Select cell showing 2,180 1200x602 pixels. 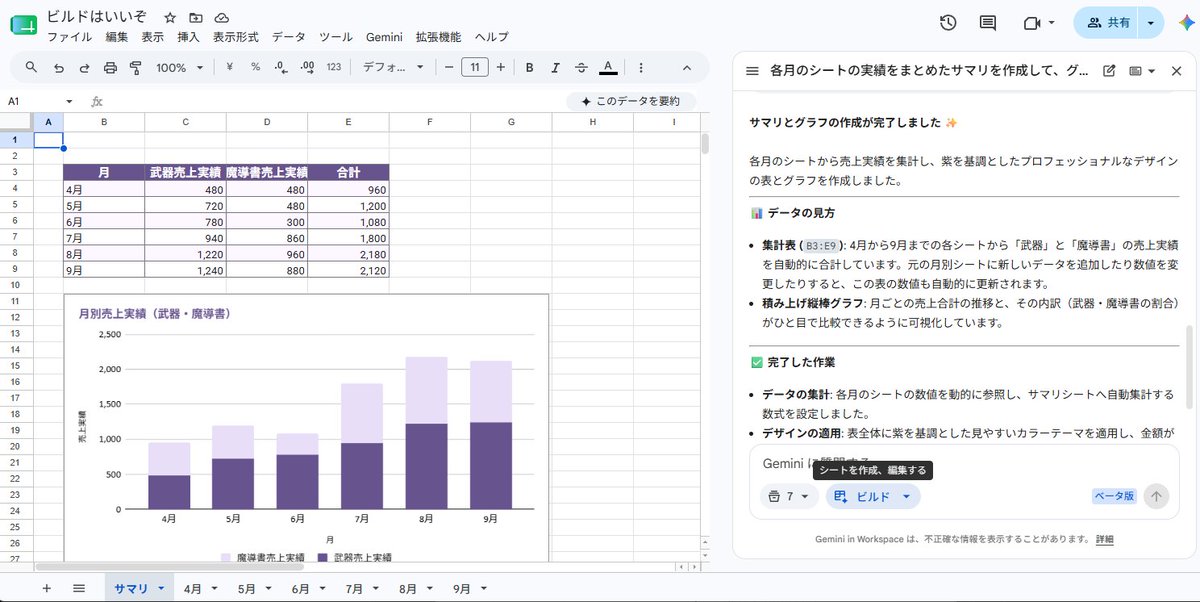pos(348,254)
